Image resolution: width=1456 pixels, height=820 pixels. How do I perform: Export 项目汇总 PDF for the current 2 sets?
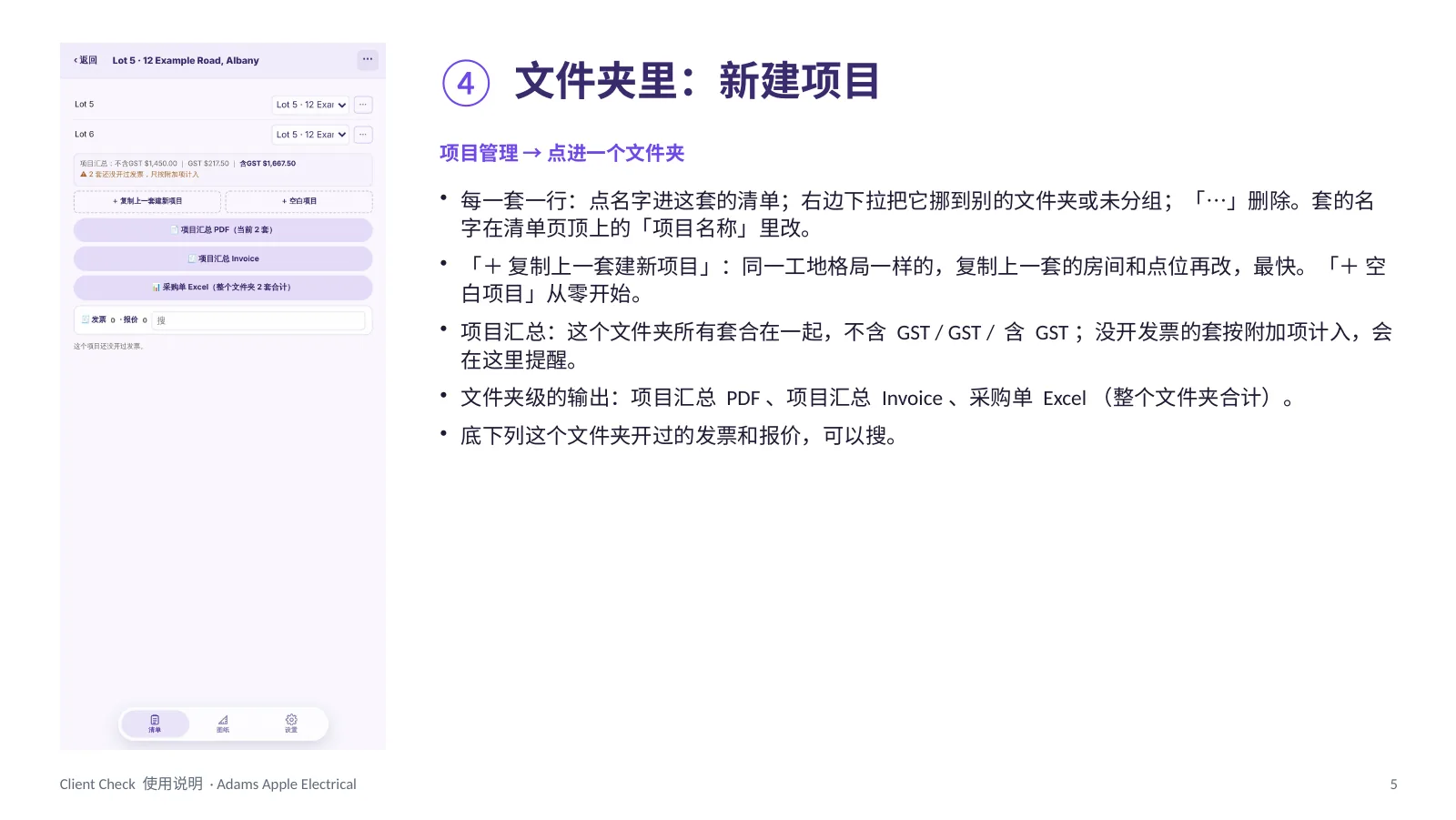click(x=223, y=230)
